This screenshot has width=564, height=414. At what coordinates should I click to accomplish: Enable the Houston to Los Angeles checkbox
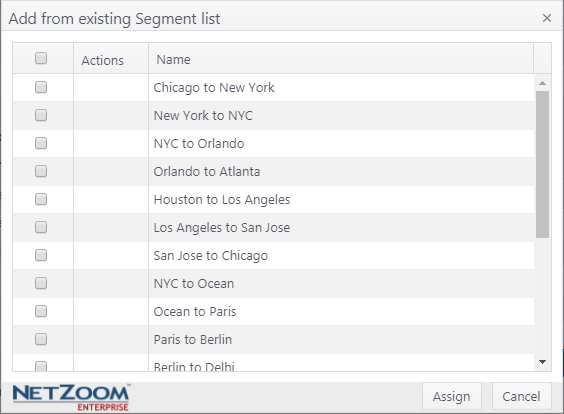[41, 199]
